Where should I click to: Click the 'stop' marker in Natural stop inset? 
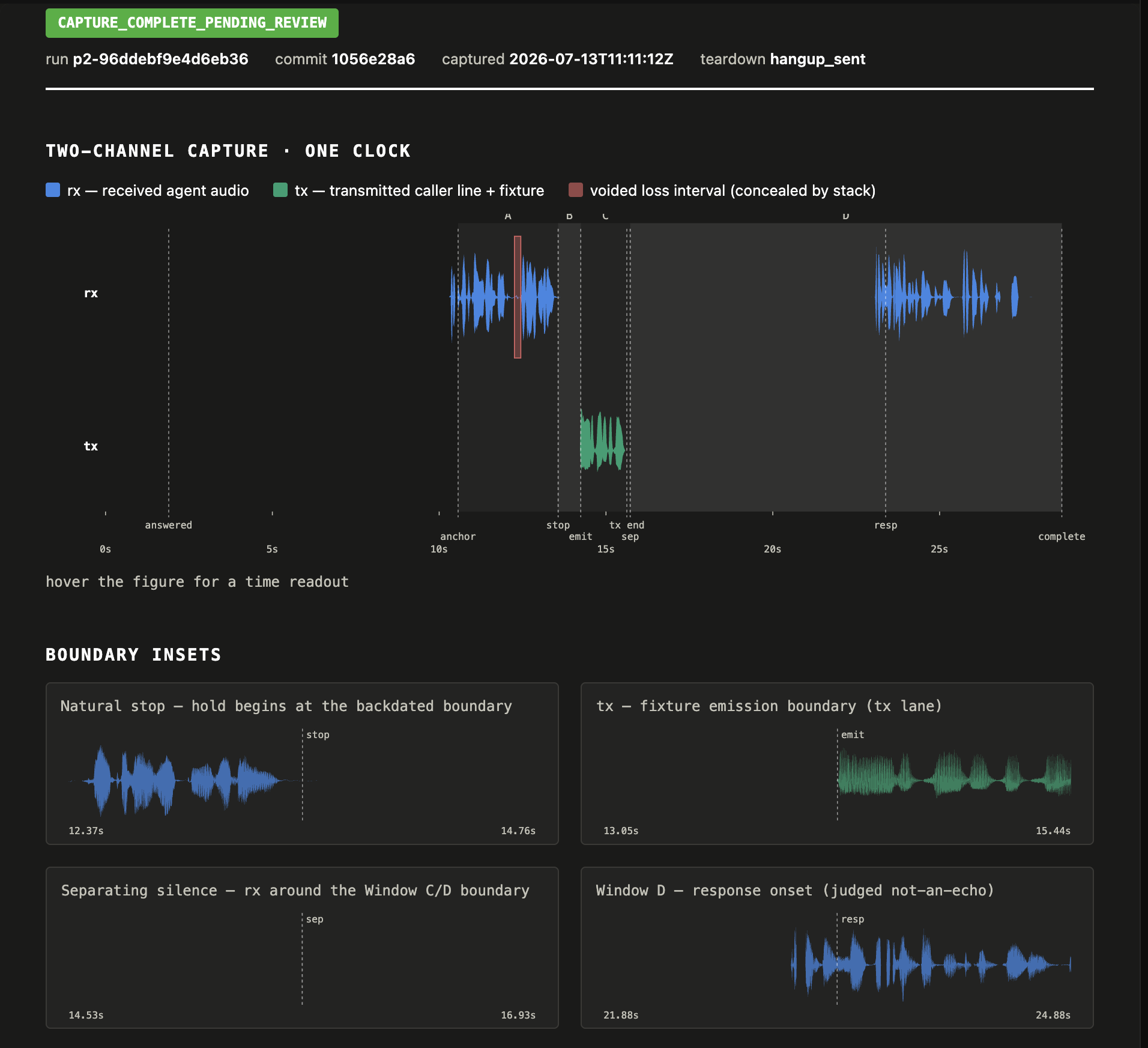point(318,735)
